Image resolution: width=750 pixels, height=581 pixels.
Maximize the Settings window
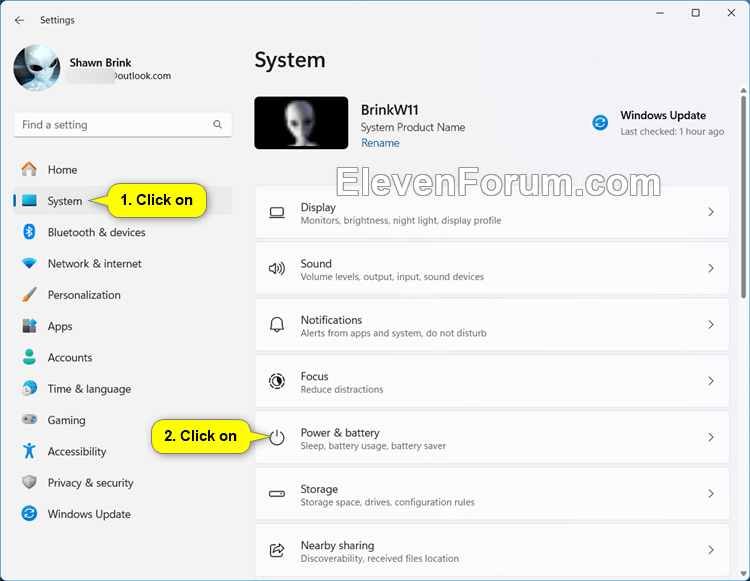click(695, 13)
